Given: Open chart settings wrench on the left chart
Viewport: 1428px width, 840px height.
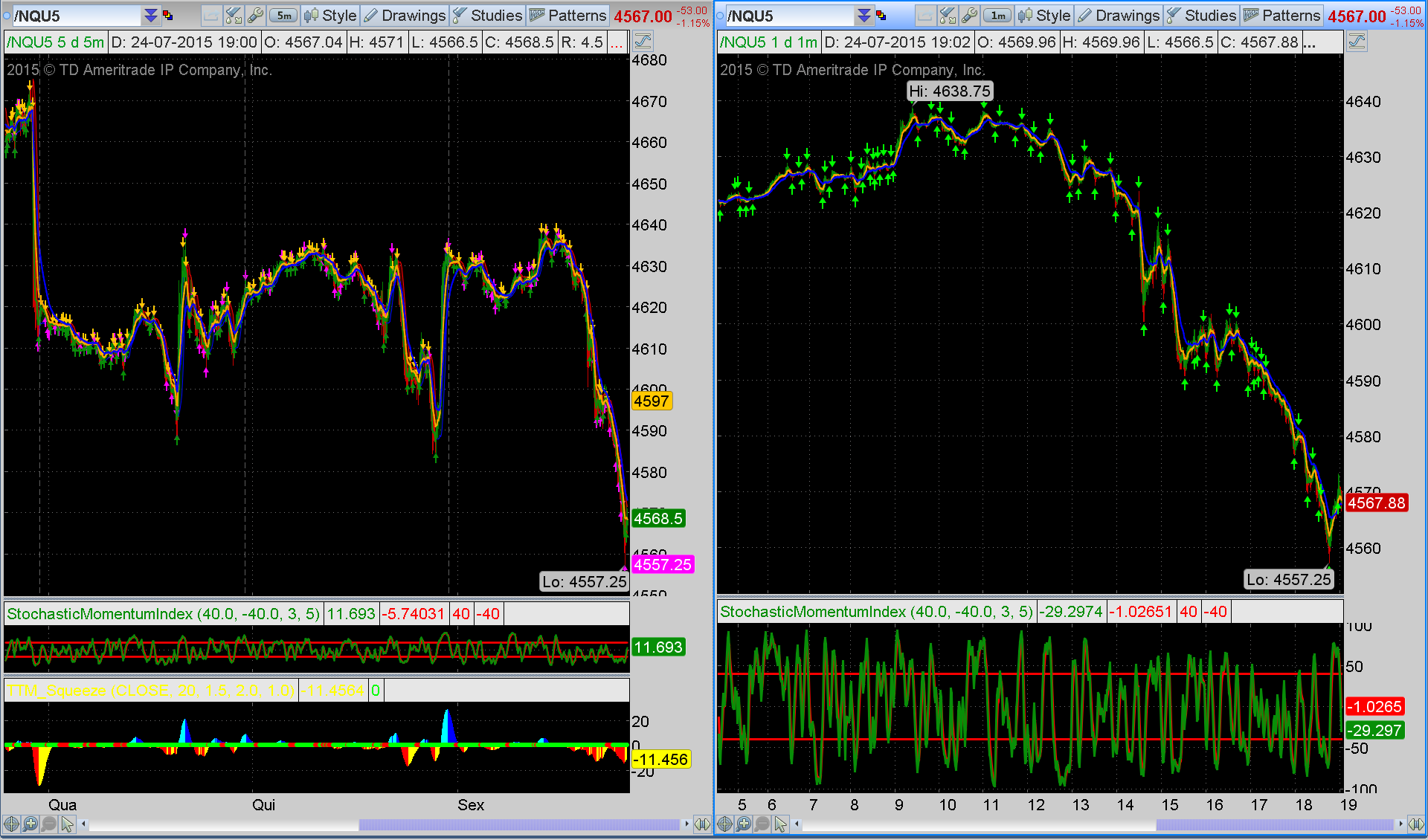Looking at the screenshot, I should [255, 16].
